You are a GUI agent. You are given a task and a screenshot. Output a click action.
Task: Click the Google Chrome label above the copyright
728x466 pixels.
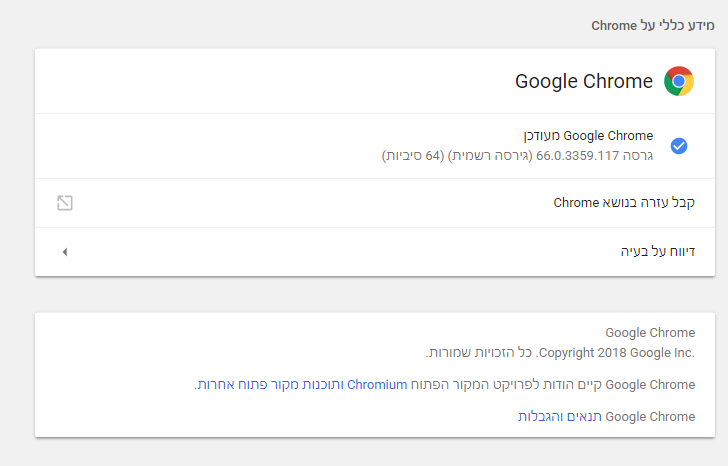[650, 333]
